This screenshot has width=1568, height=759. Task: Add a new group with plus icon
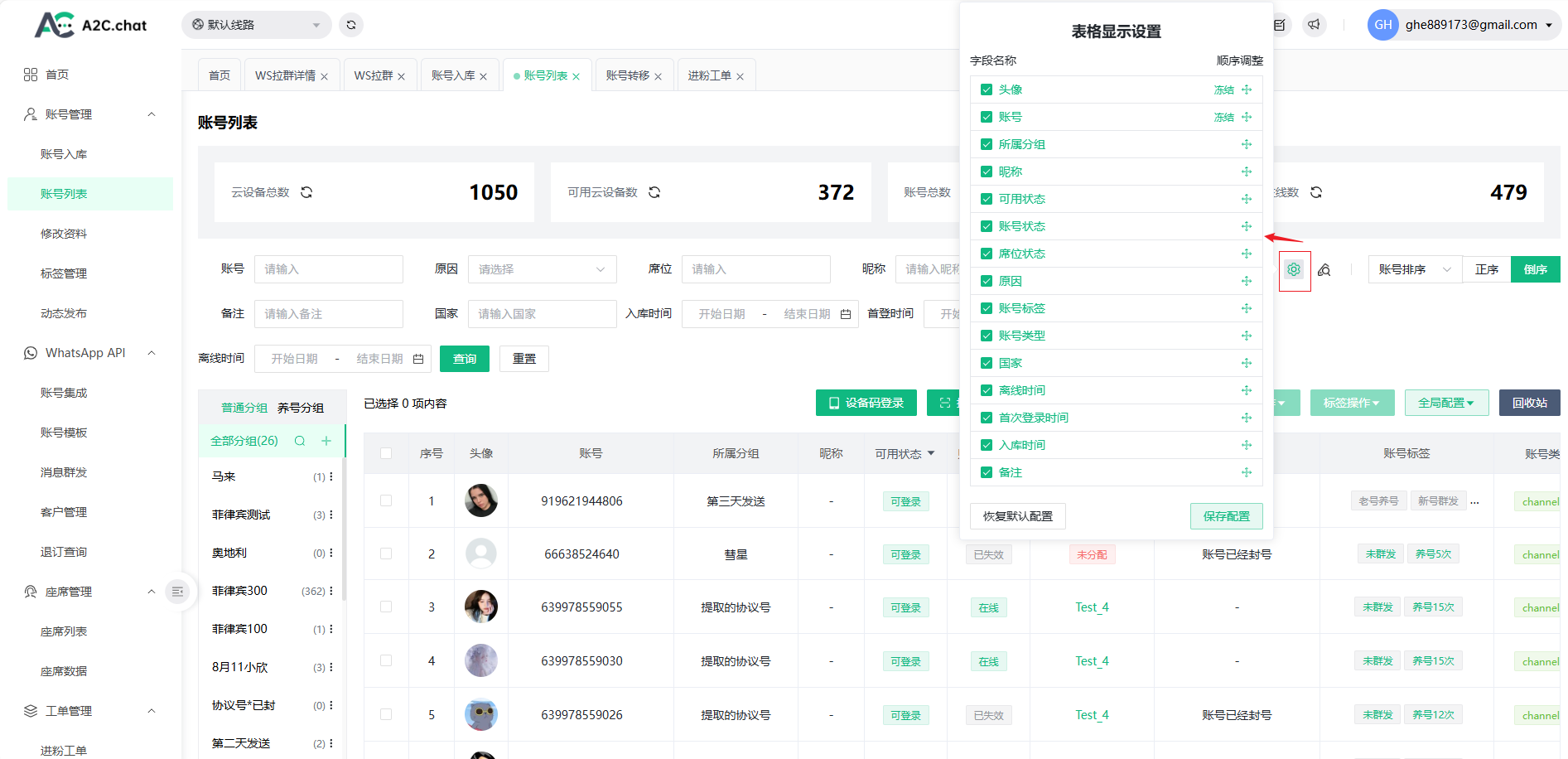coord(326,441)
